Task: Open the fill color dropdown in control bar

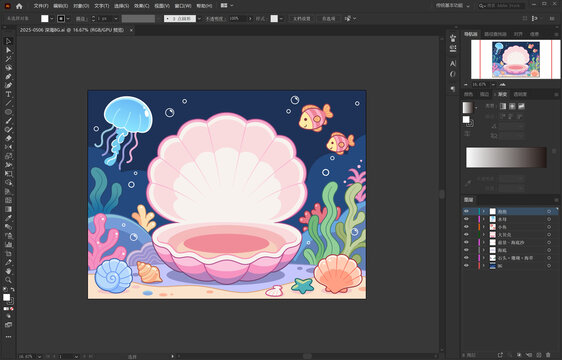Action: [52, 19]
